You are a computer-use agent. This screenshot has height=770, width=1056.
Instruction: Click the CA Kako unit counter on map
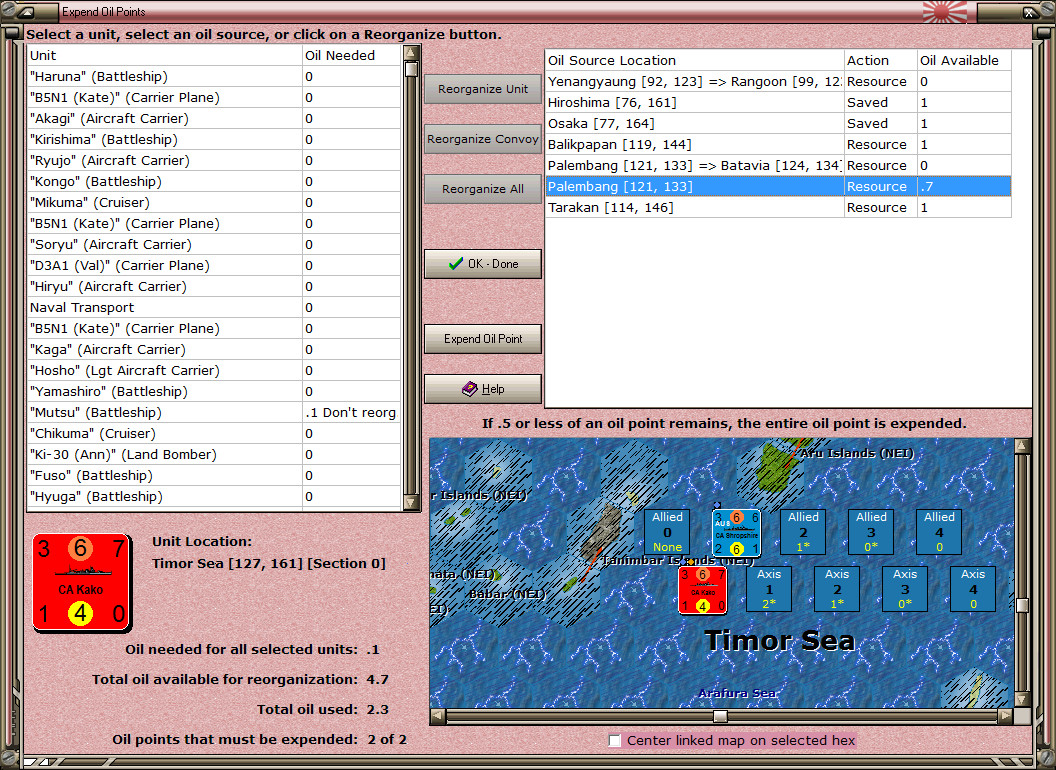(x=702, y=589)
